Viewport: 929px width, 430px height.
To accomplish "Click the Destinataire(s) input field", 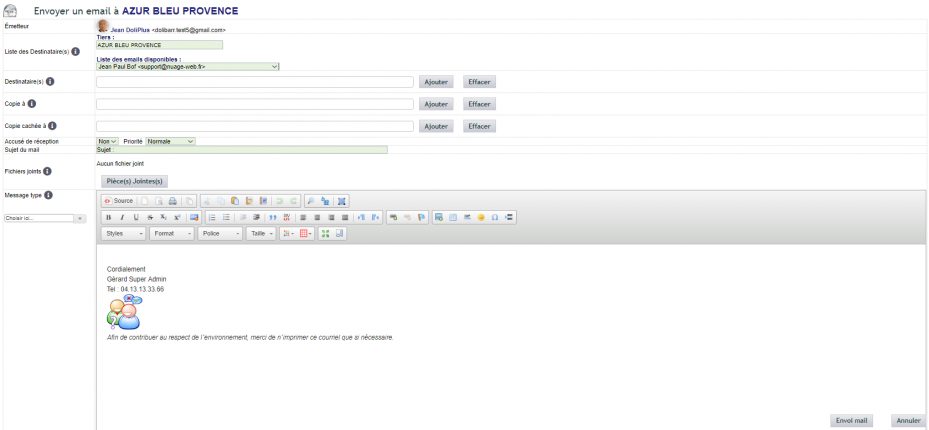I will pos(255,82).
